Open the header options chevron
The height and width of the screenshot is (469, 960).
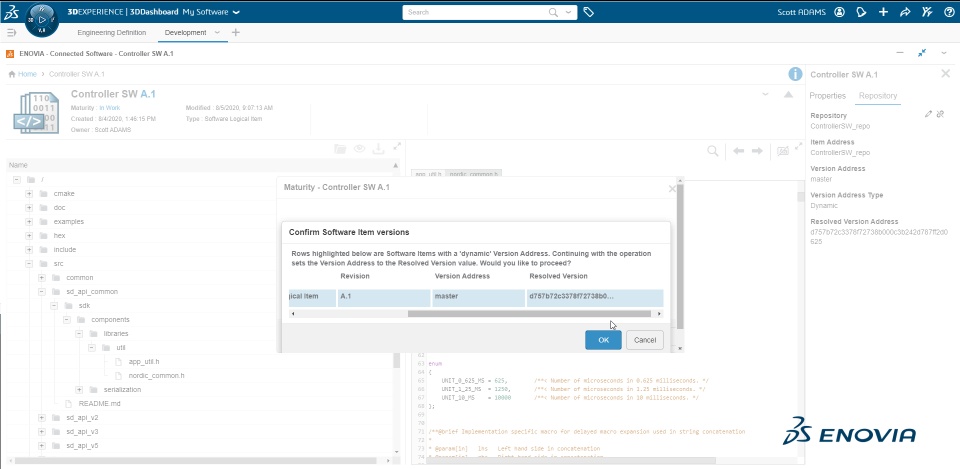765,94
